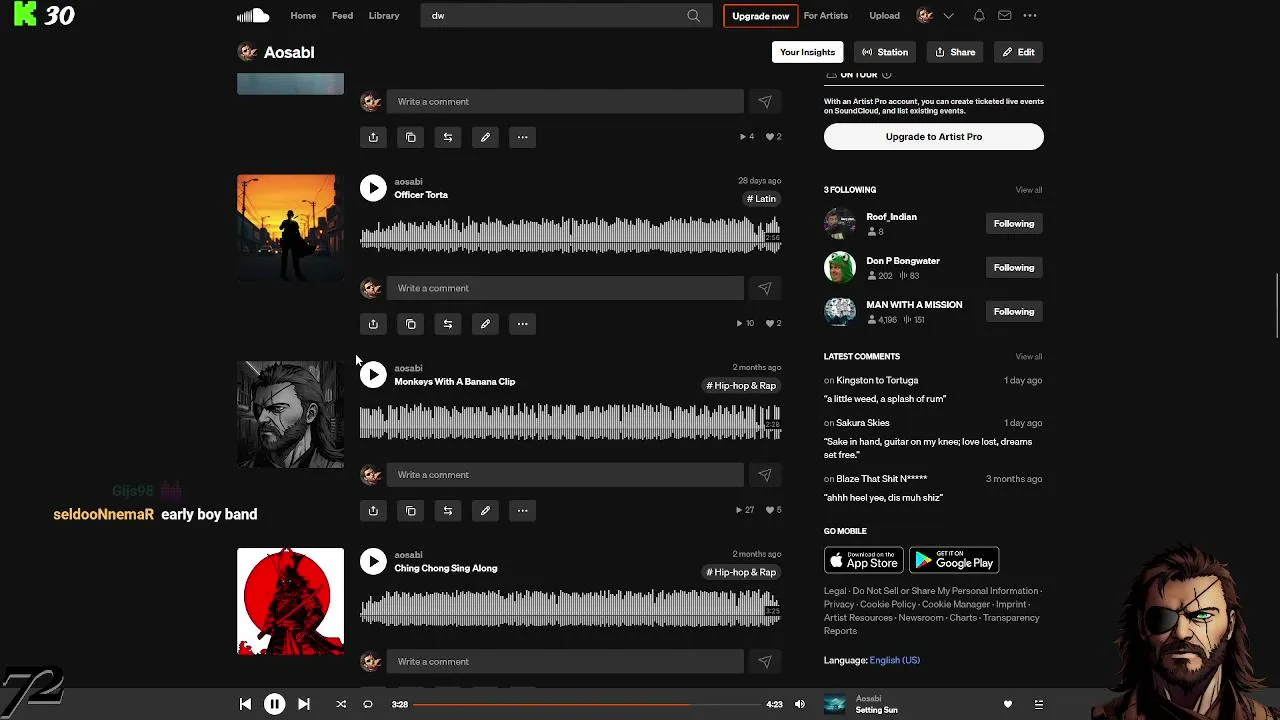Copy link for Officer Torta track

[410, 324]
